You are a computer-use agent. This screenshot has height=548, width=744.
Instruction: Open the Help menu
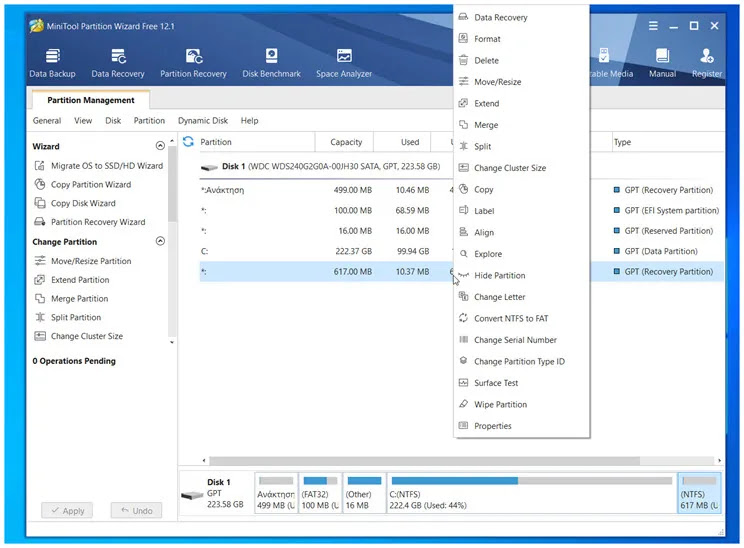(x=250, y=121)
